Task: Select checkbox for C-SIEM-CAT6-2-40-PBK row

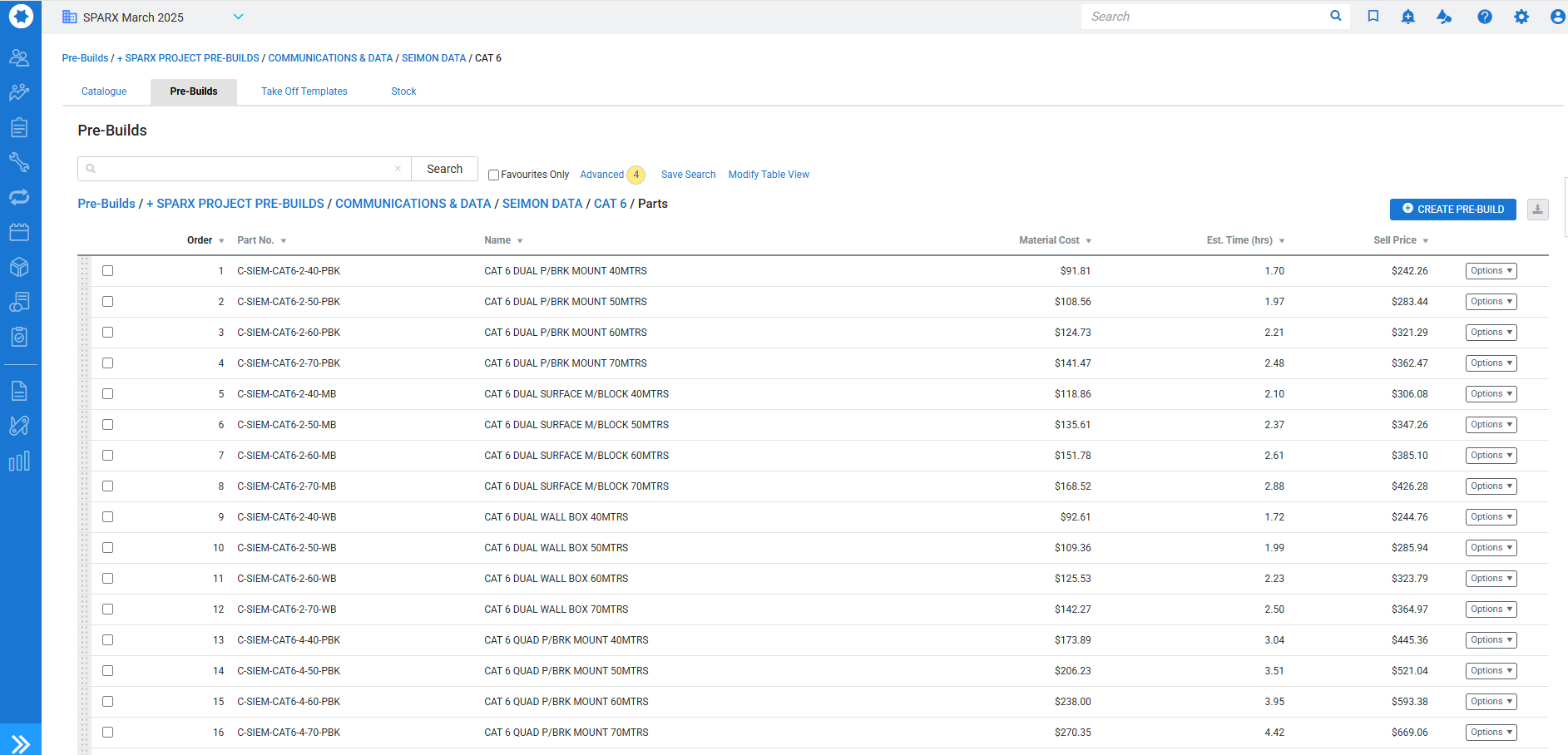Action: [108, 271]
